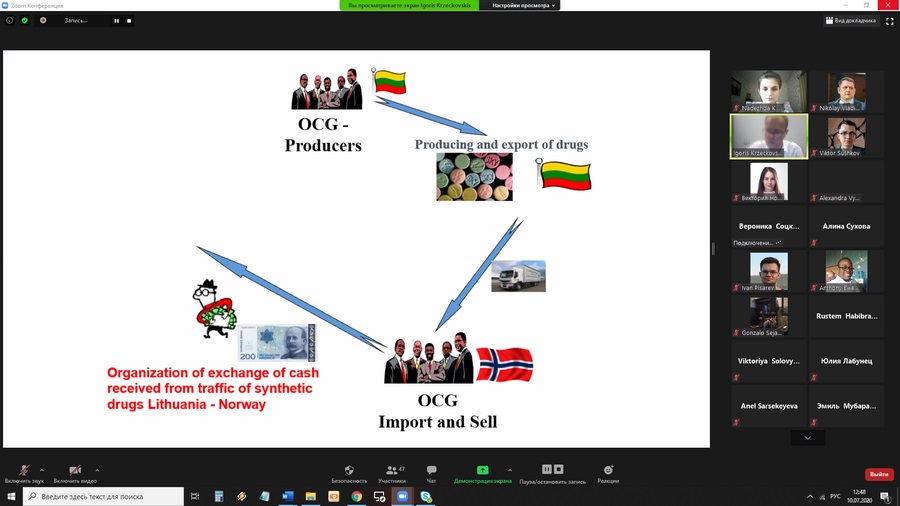The image size is (900, 506).
Task: Open the Чат chat panel
Action: tap(431, 474)
